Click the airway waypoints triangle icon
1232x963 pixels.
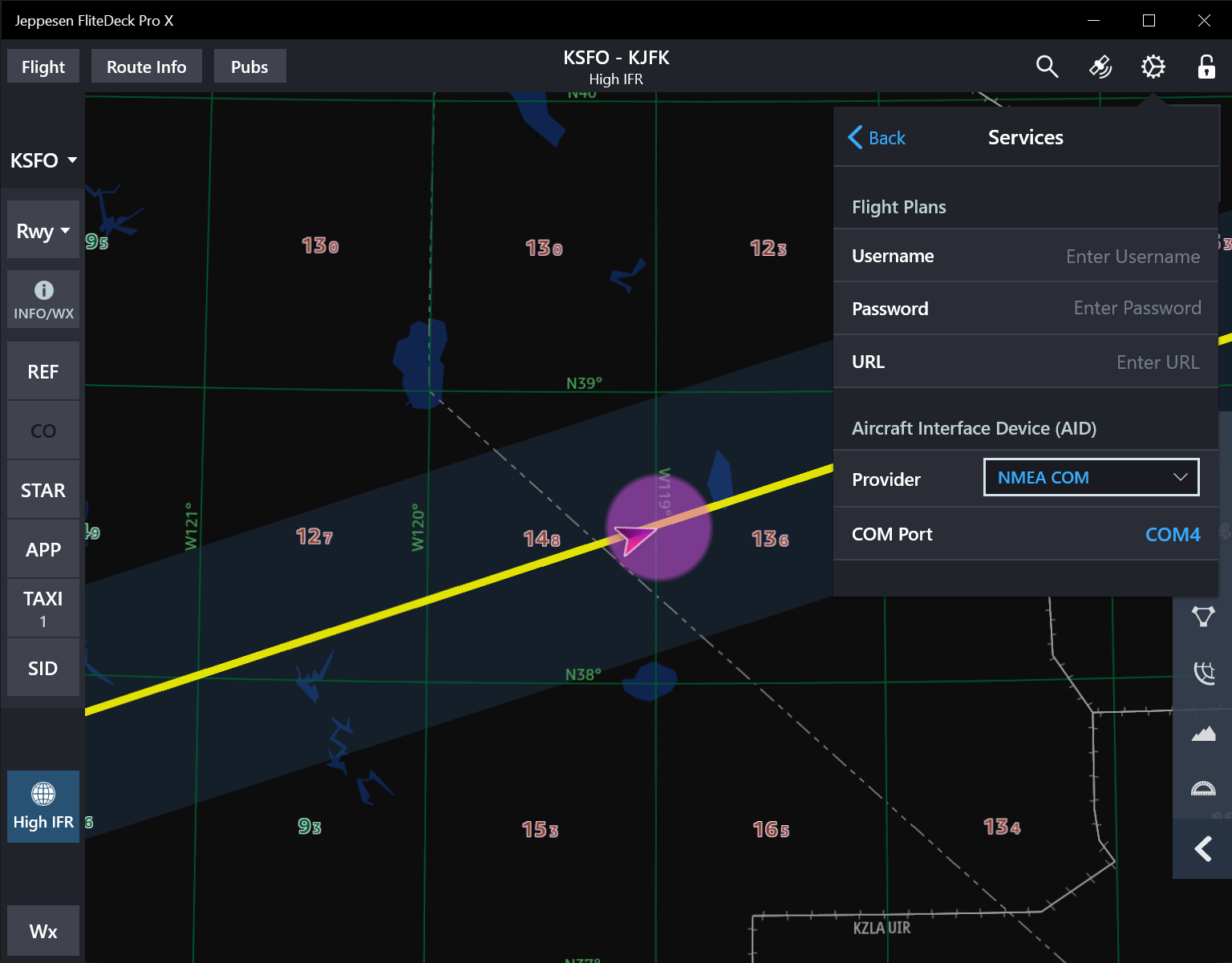[1203, 616]
